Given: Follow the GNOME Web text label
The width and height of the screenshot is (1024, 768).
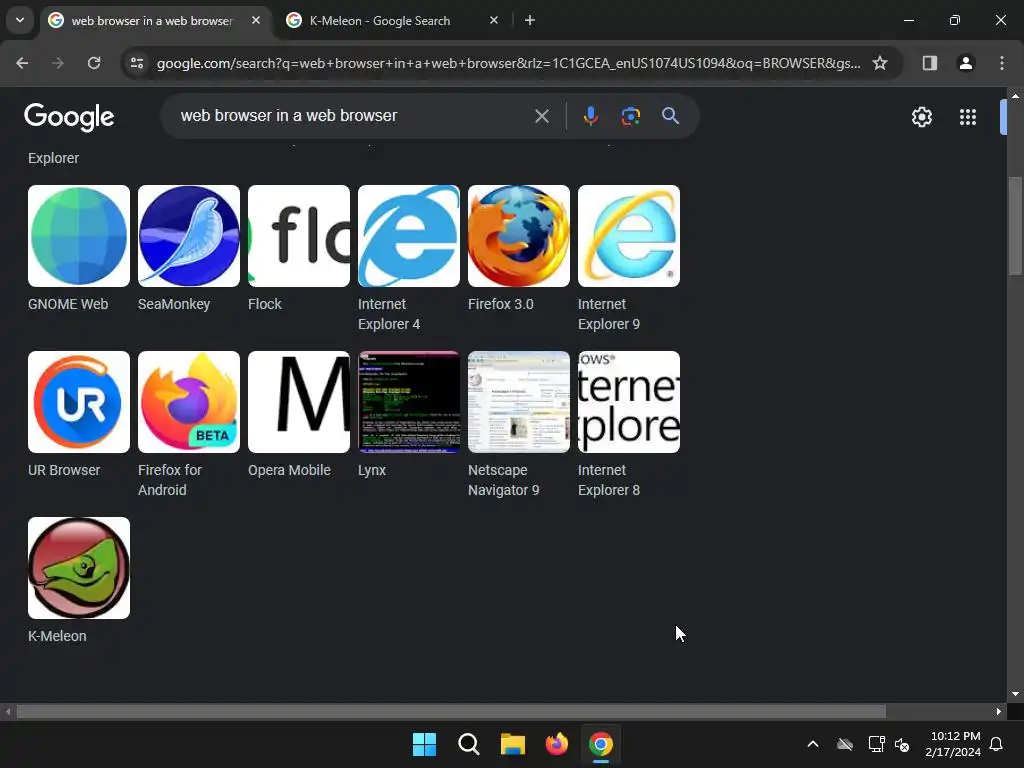Looking at the screenshot, I should [68, 304].
